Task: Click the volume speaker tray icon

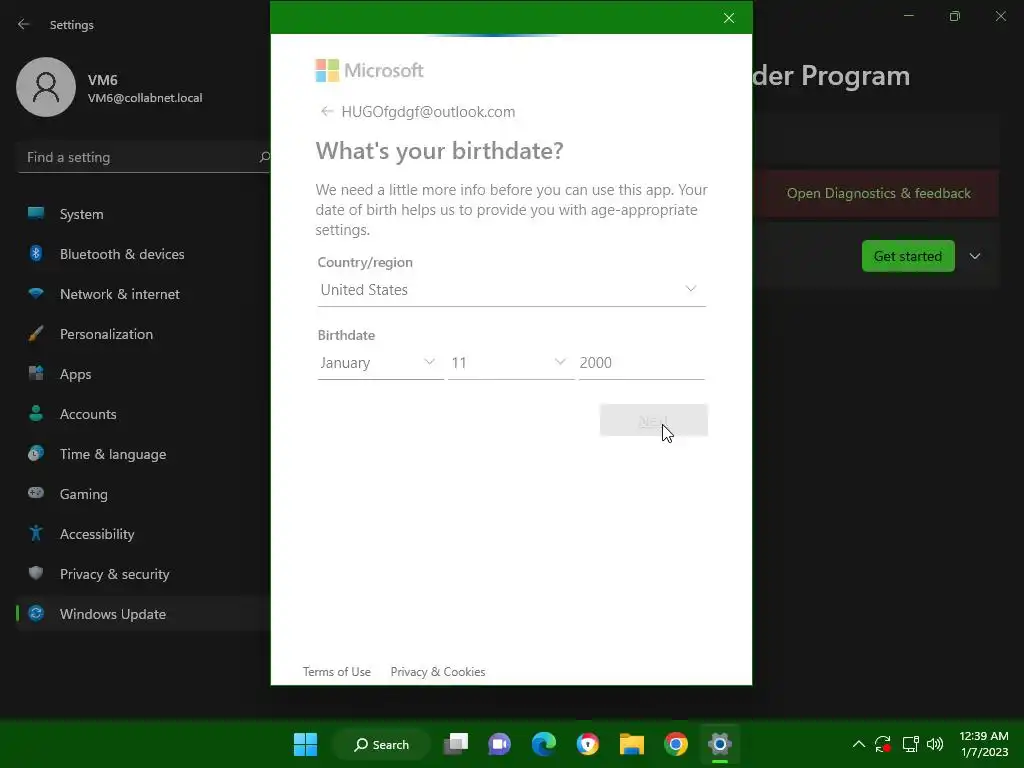Action: 935,744
